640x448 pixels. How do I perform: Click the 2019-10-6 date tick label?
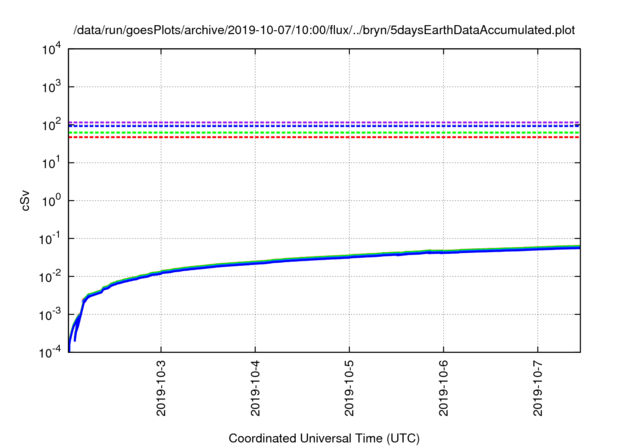point(444,388)
